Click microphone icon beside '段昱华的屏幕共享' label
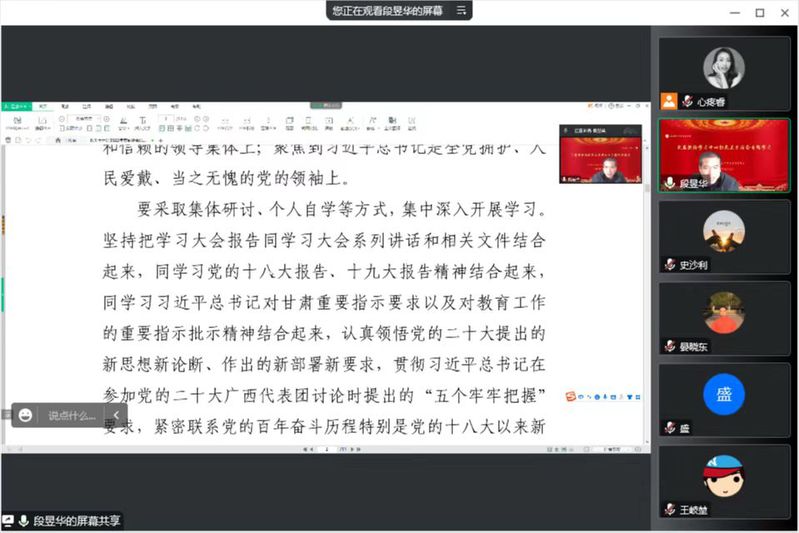 pyautogui.click(x=23, y=521)
